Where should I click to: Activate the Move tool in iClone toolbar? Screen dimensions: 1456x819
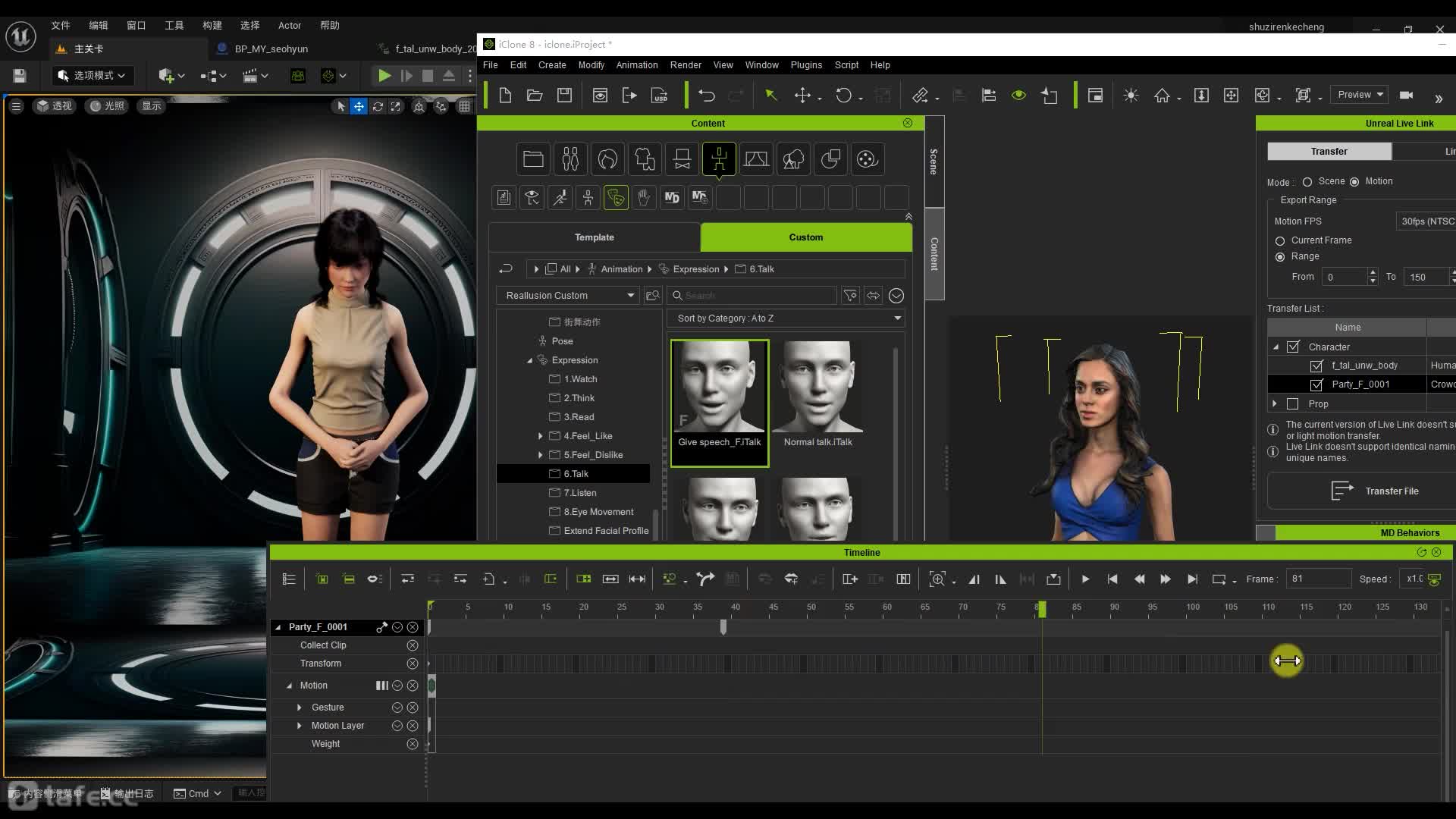coord(802,96)
